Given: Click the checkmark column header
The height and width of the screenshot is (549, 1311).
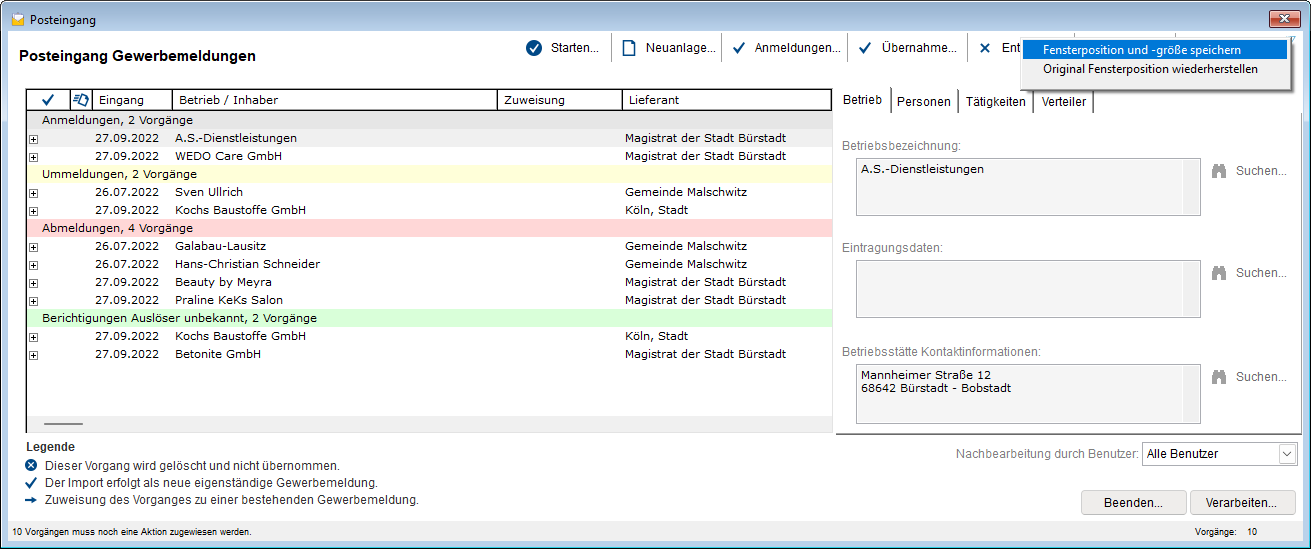Looking at the screenshot, I should click(47, 100).
